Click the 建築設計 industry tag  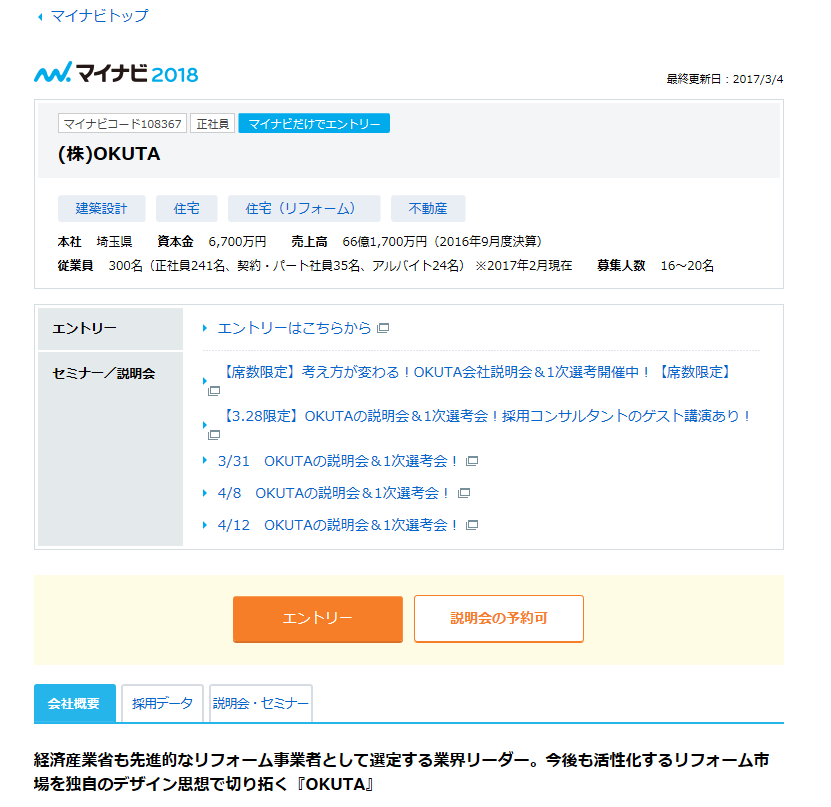(101, 209)
